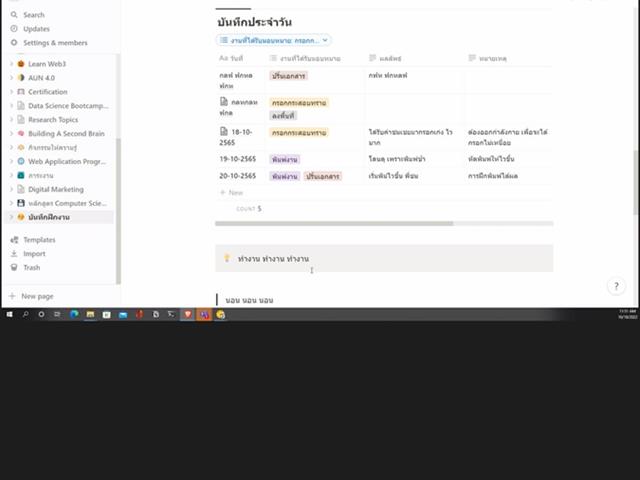
Task: Expand the Certification page arrow
Action: coord(11,91)
